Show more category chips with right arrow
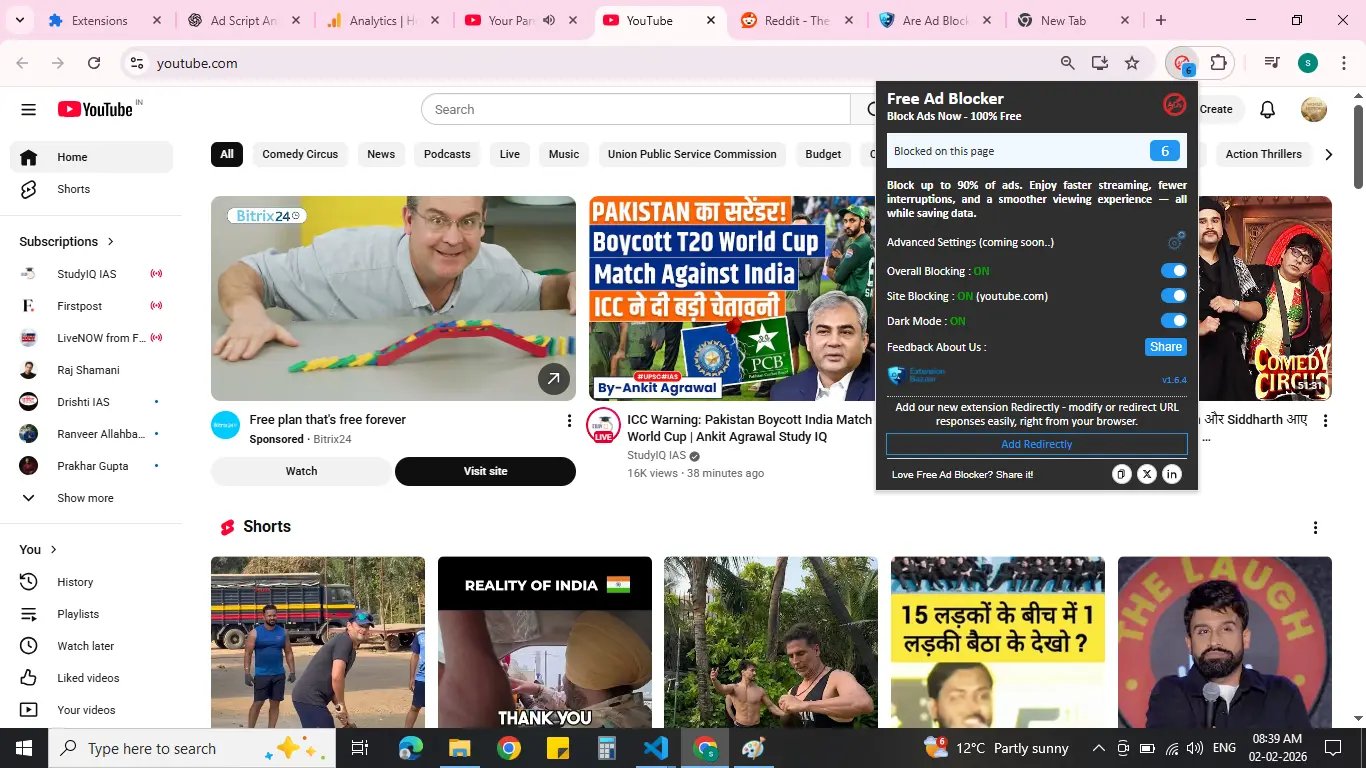The height and width of the screenshot is (768, 1366). [1328, 154]
